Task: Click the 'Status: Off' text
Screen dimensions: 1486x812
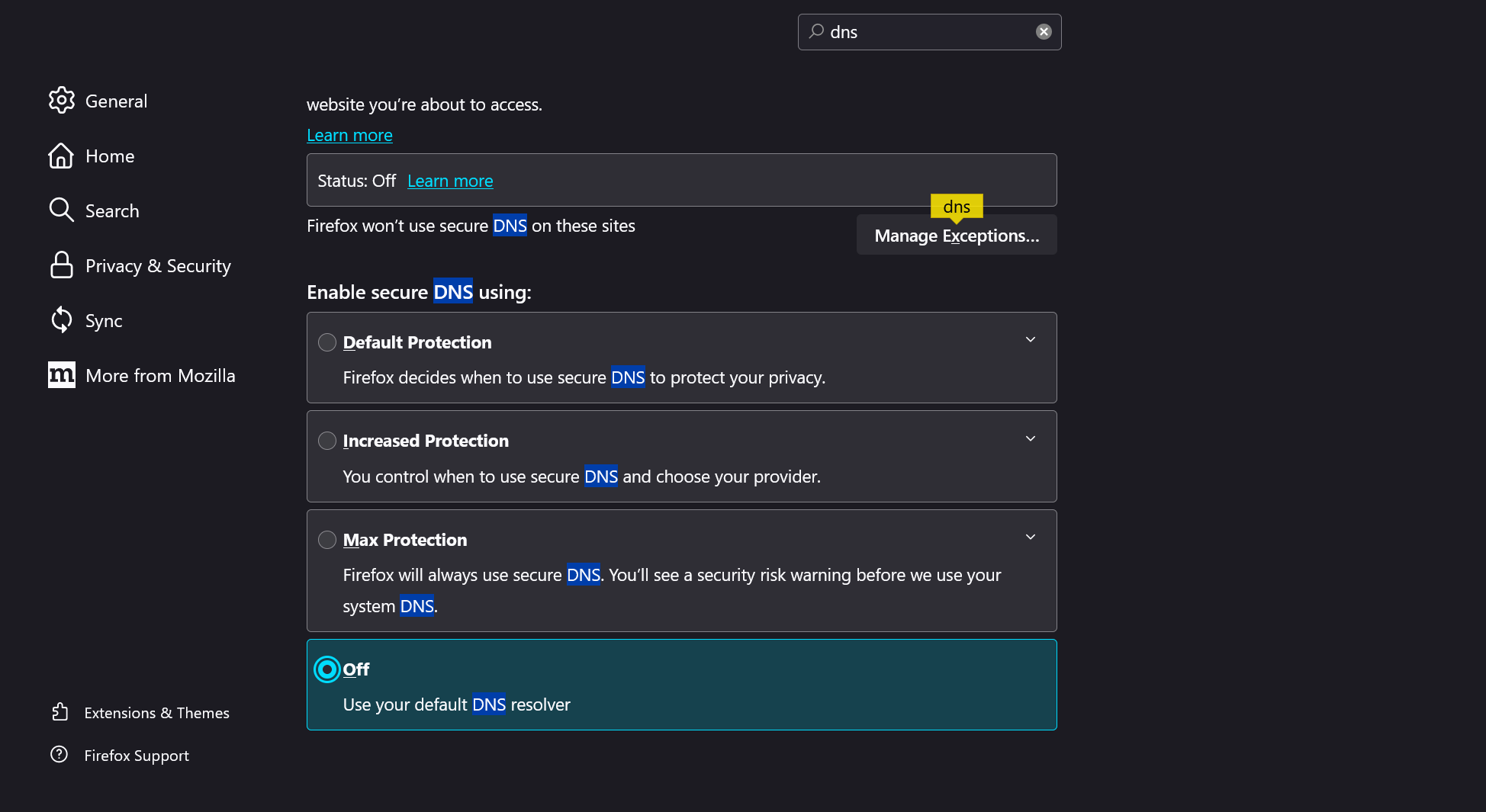Action: pyautogui.click(x=357, y=181)
